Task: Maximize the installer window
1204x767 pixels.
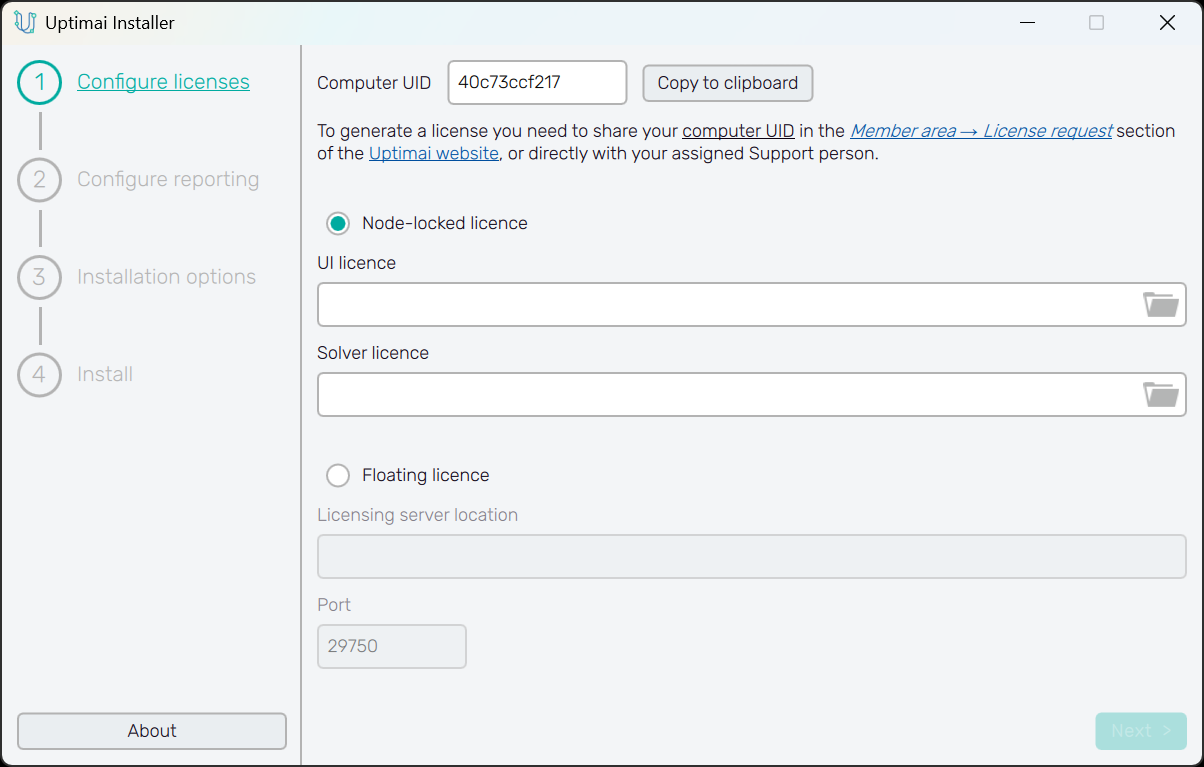Action: 1096,22
